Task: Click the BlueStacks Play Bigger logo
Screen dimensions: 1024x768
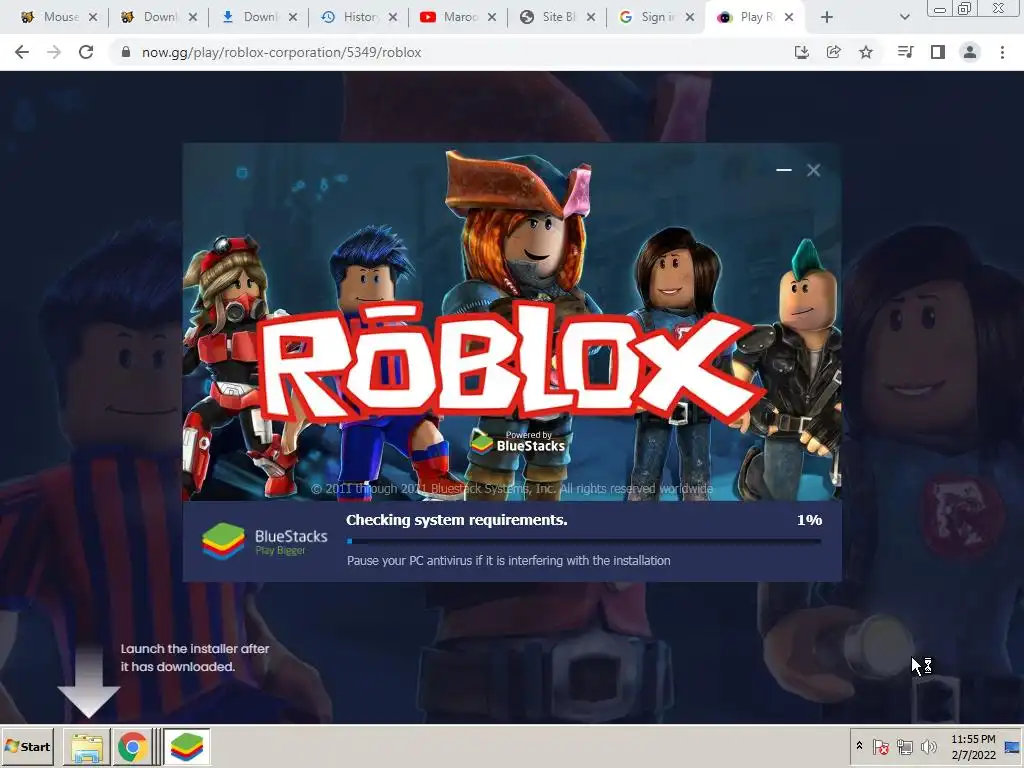Action: point(264,541)
